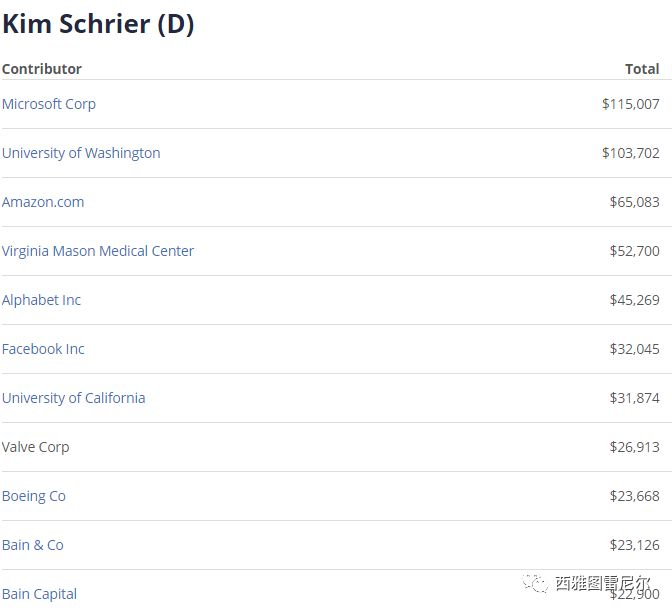Click the University of Washington link
This screenshot has width=672, height=612.
point(81,153)
